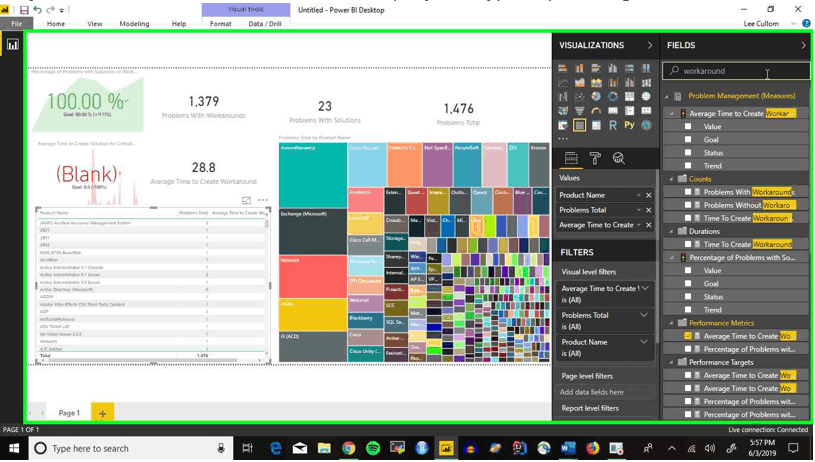
Task: Open Report view from left sidebar
Action: click(12, 45)
